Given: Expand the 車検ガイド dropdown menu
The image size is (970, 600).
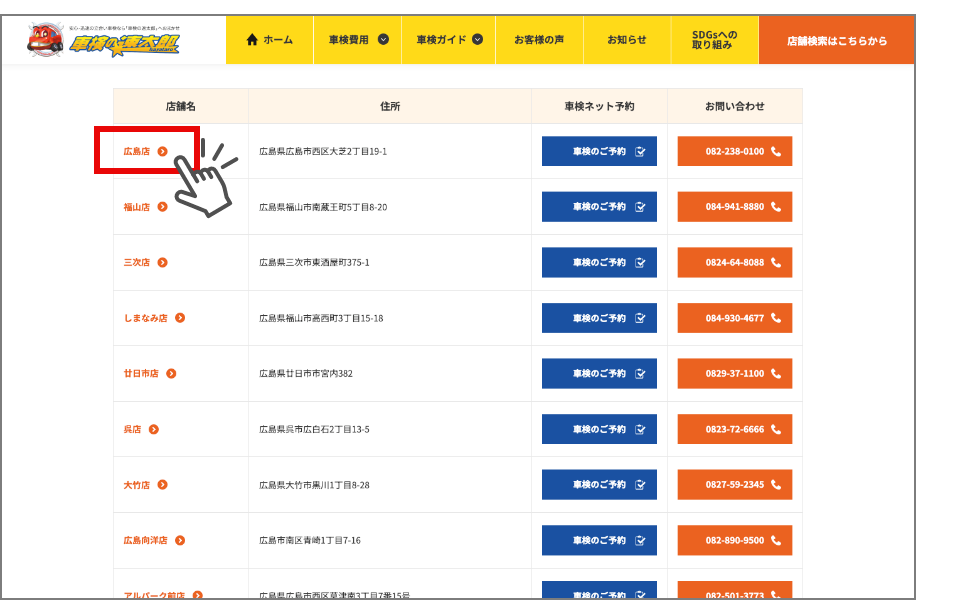Looking at the screenshot, I should tap(449, 40).
